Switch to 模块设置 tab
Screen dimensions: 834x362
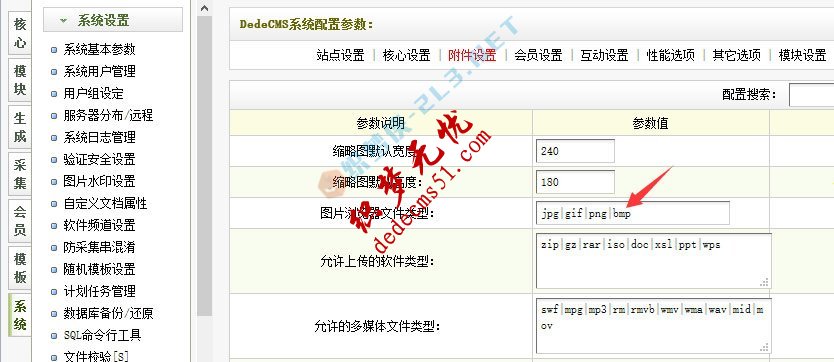point(802,55)
